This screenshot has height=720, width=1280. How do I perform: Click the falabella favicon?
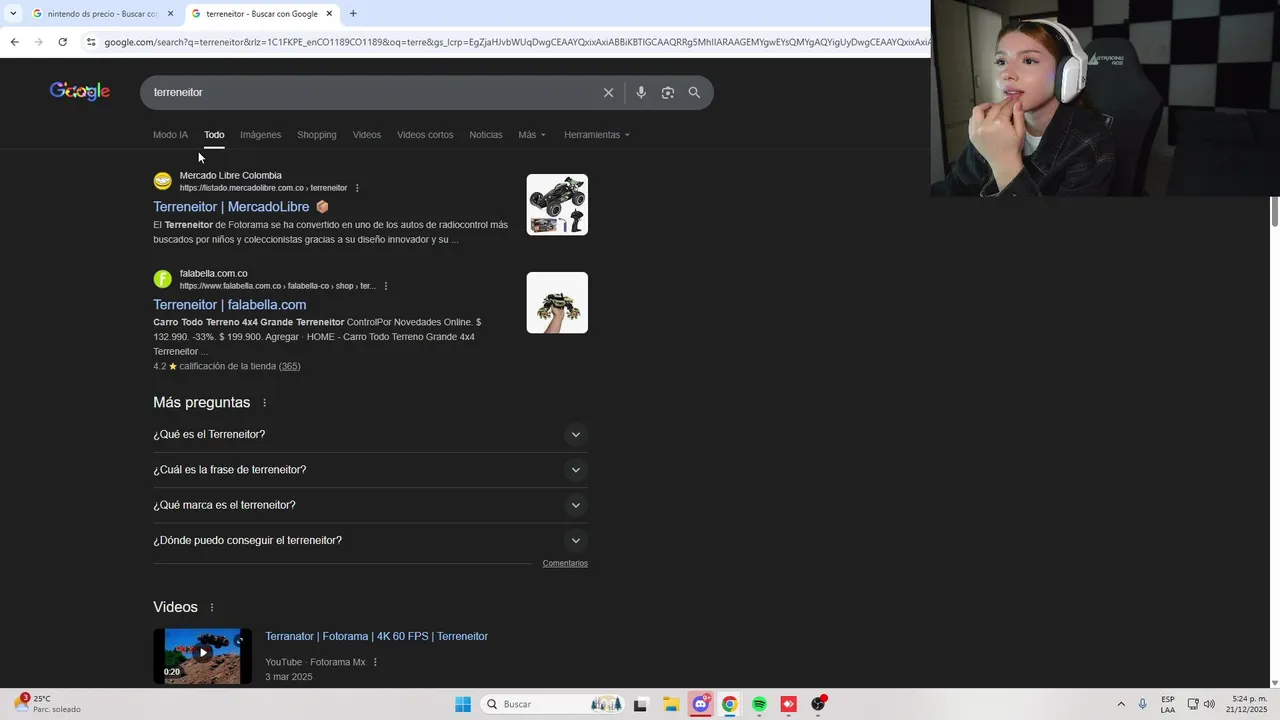tap(162, 279)
